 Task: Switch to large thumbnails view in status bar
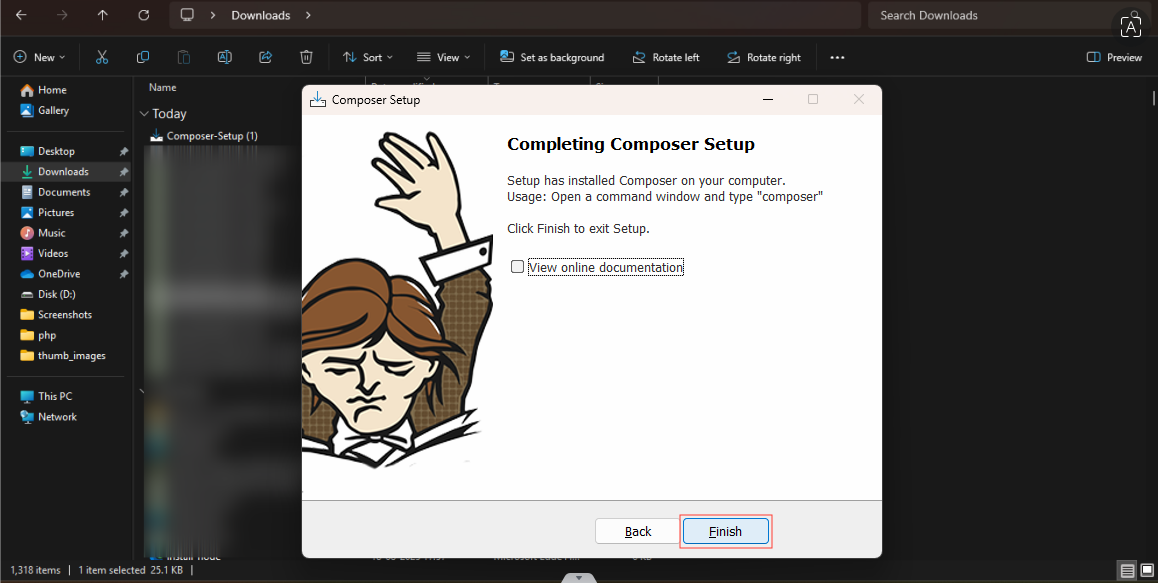tap(1145, 571)
